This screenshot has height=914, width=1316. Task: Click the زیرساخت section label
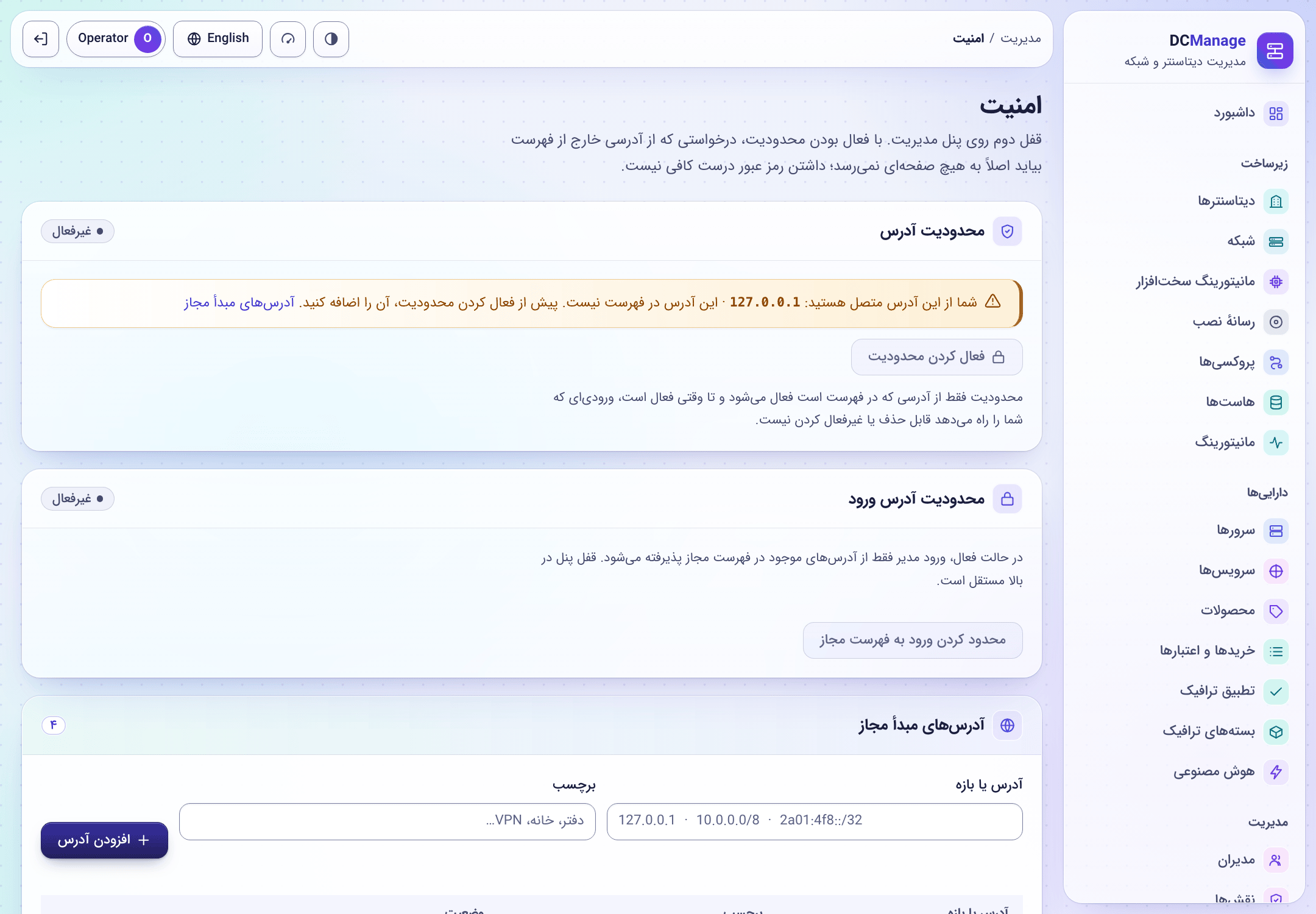(1264, 163)
